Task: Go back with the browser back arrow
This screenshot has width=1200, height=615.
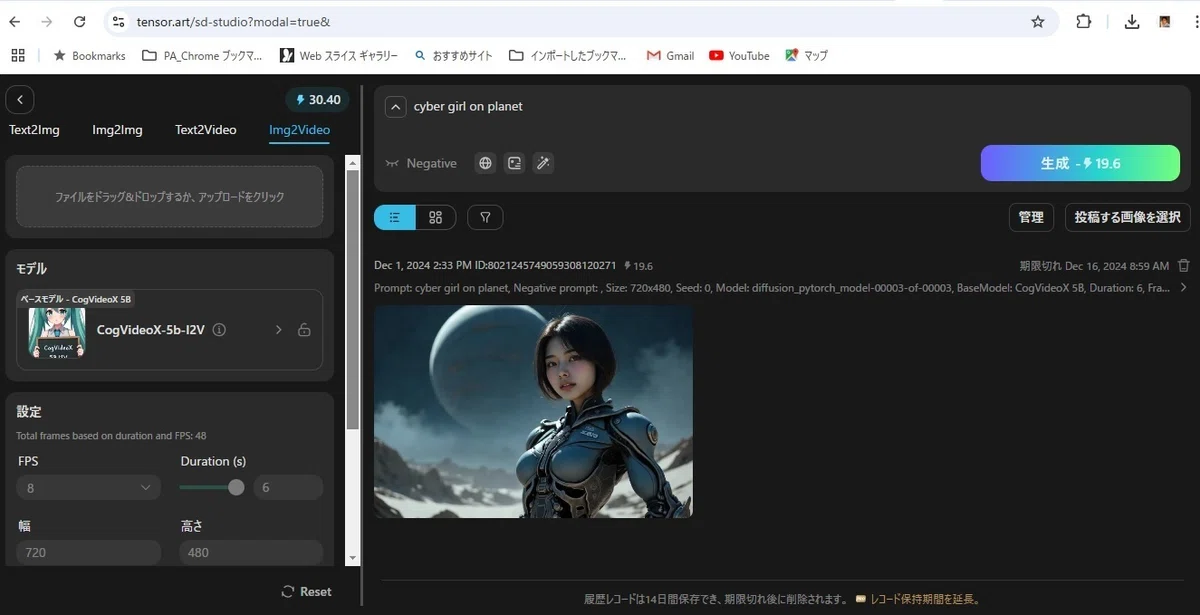Action: (x=15, y=21)
